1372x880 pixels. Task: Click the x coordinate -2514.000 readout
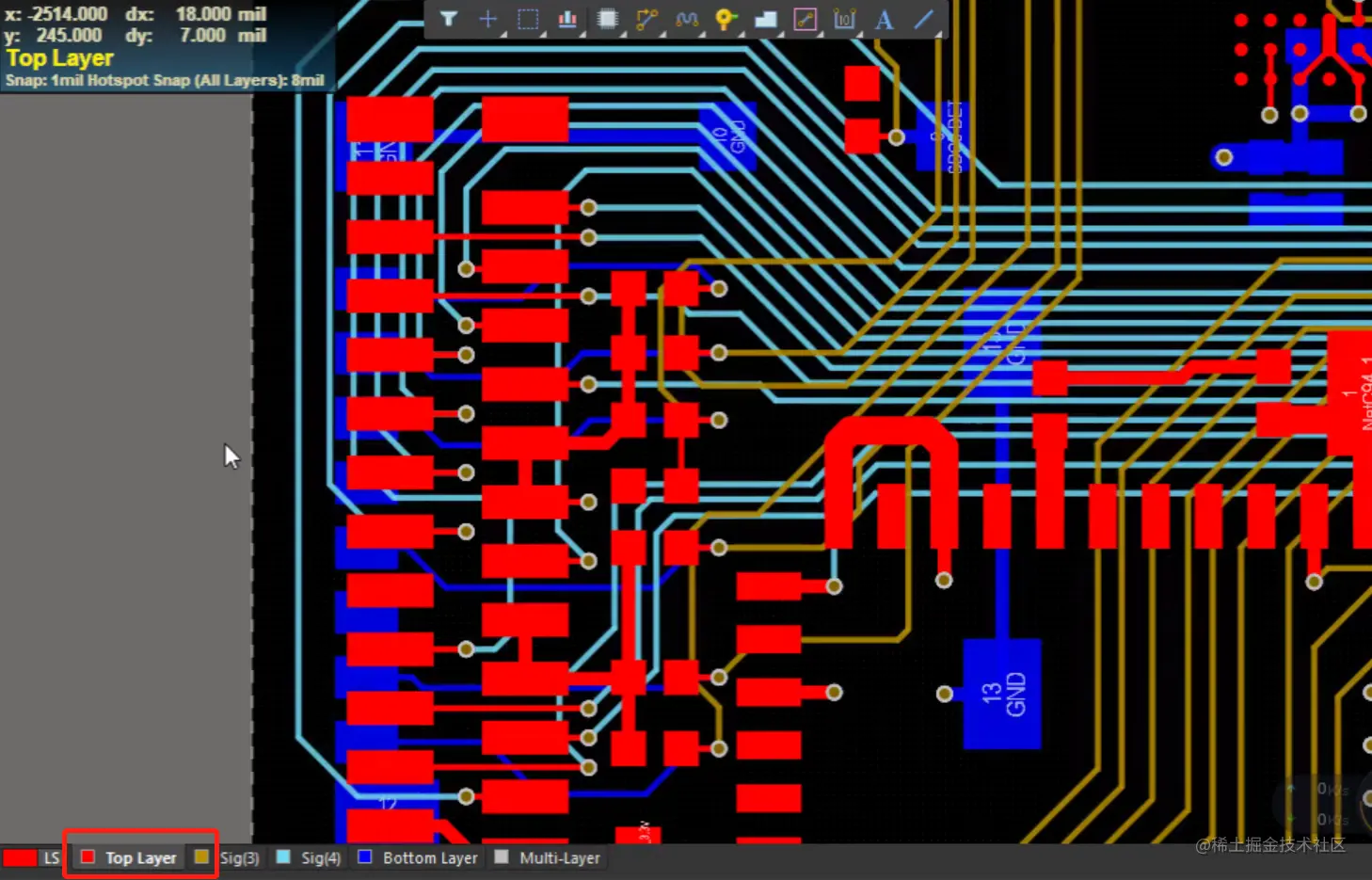(57, 14)
